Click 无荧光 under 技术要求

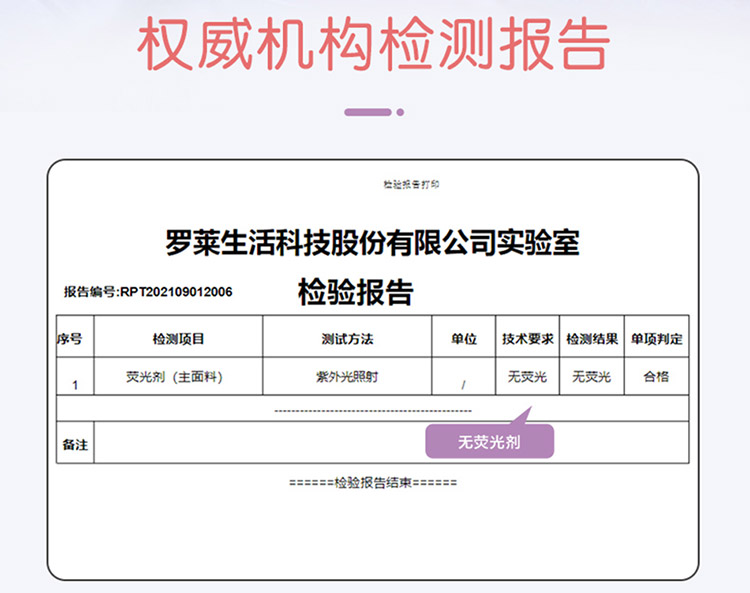point(527,377)
